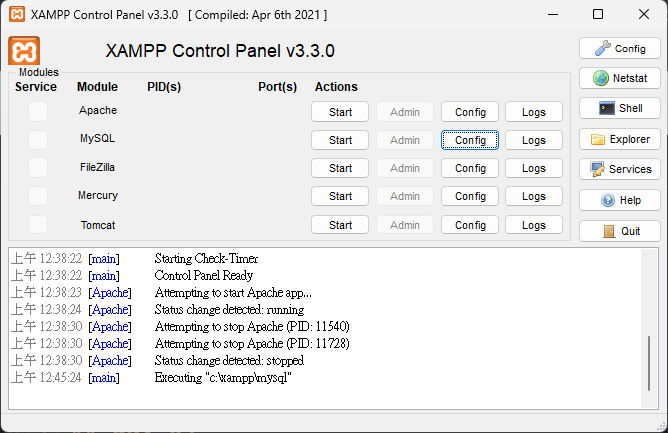Click the FileZilla Admin button
The width and height of the screenshot is (668, 433).
(x=405, y=168)
